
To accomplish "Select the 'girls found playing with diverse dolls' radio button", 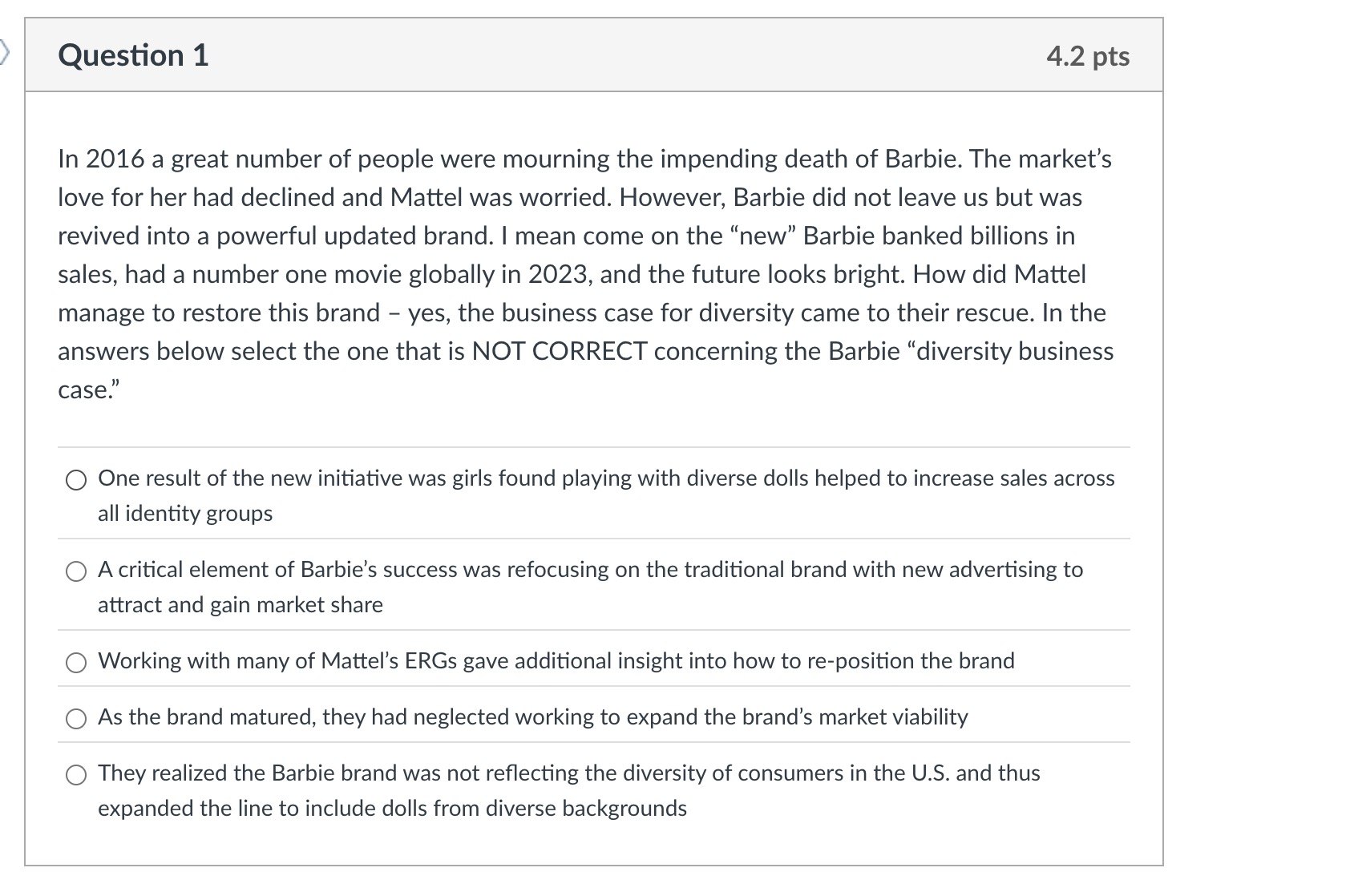I will [x=76, y=480].
